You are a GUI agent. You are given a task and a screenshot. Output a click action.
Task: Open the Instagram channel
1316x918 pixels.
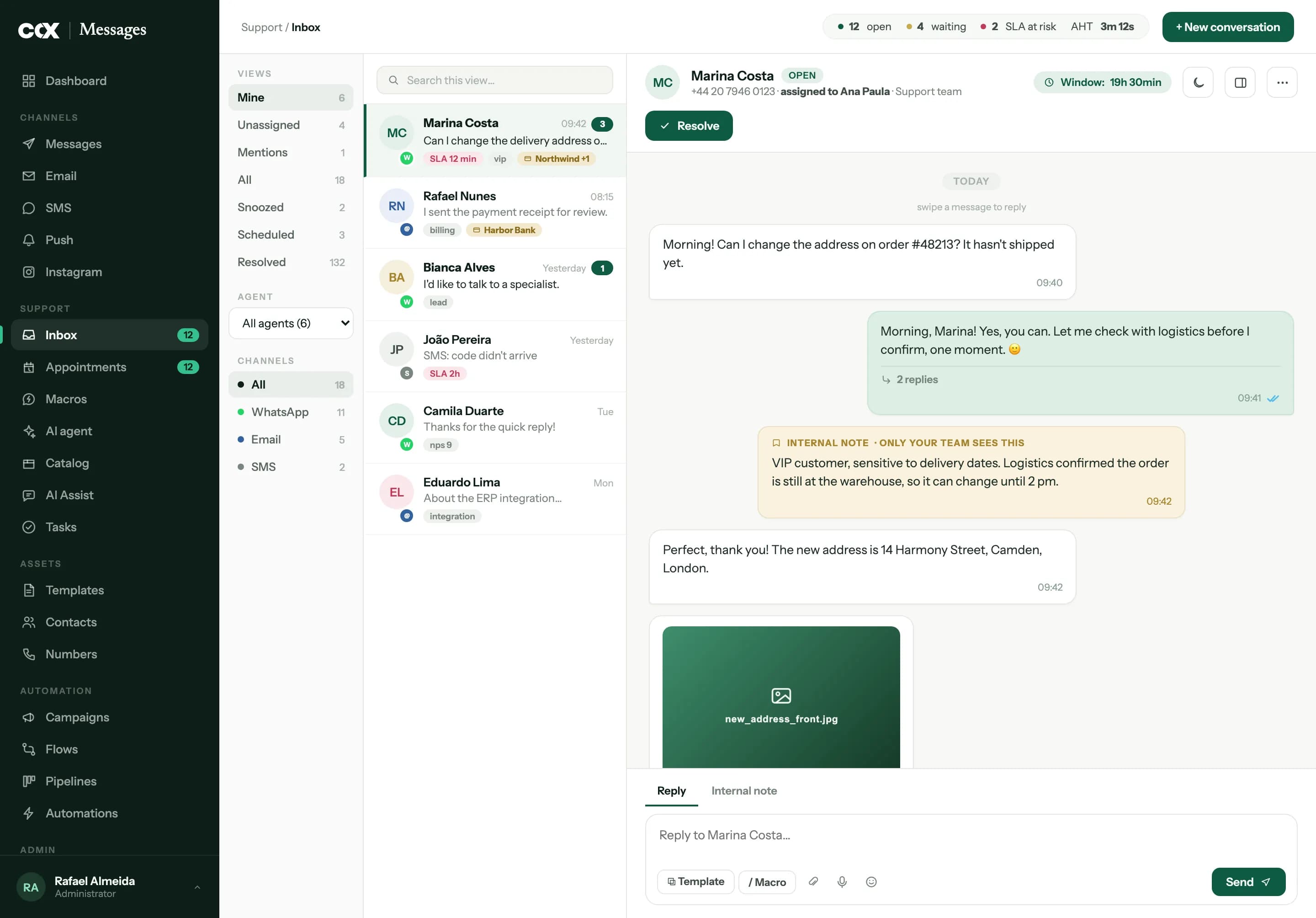tap(110, 272)
